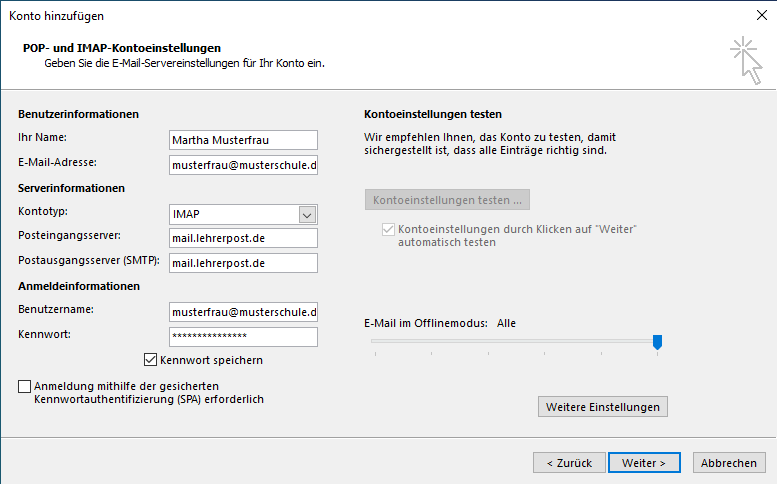Click the offline mode slider track middle
777x484 pixels.
coord(515,341)
